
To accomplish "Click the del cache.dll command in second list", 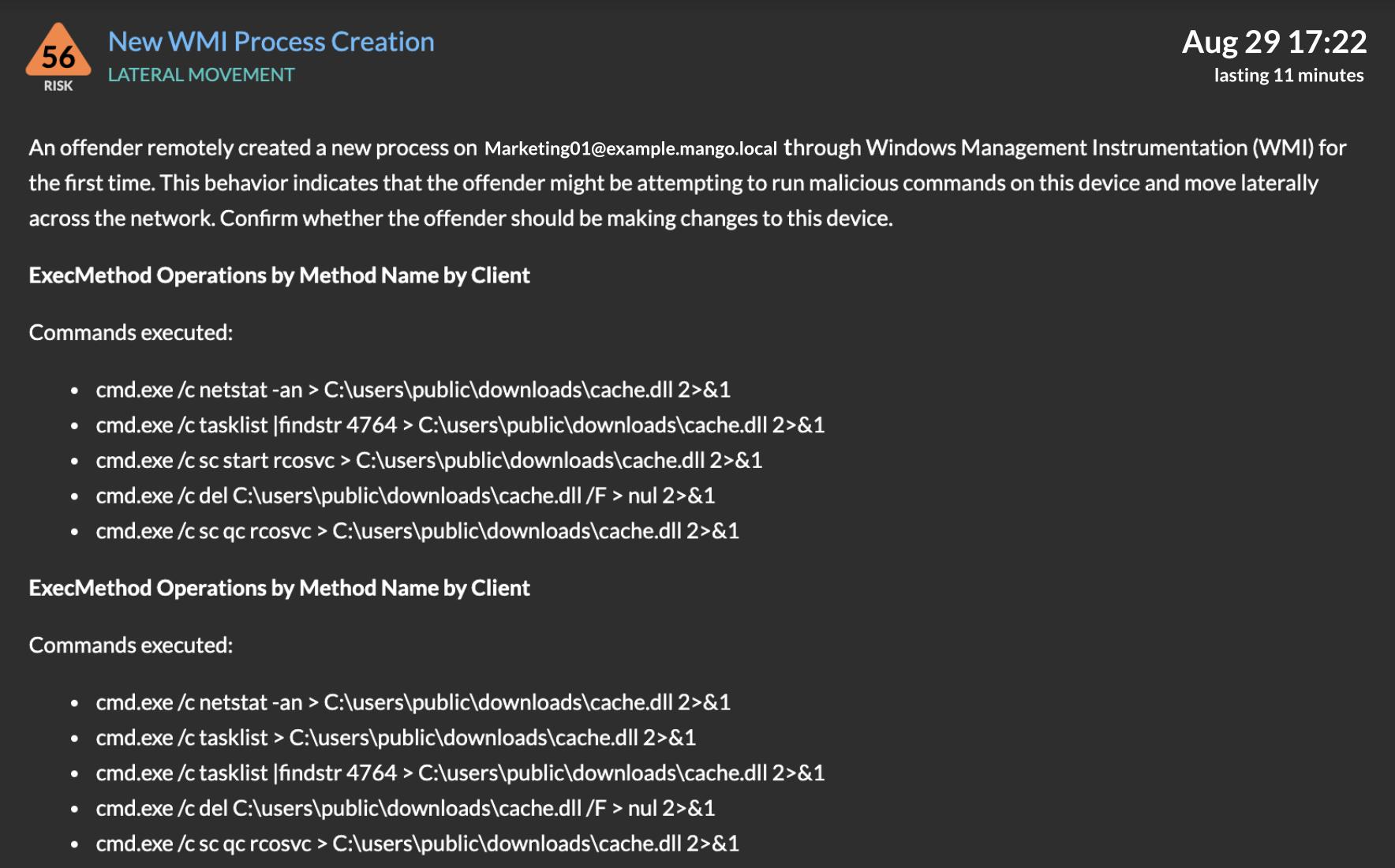I will tap(405, 808).
